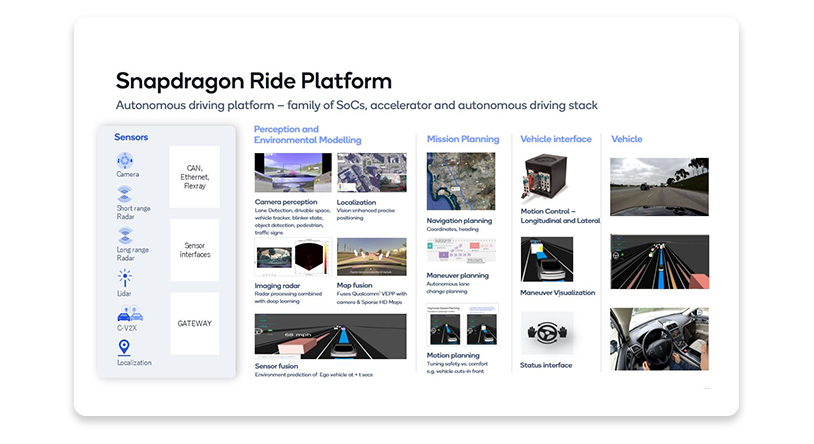The height and width of the screenshot is (444, 814).
Task: Open the Maneuver Visualization thumbnail
Action: (547, 260)
